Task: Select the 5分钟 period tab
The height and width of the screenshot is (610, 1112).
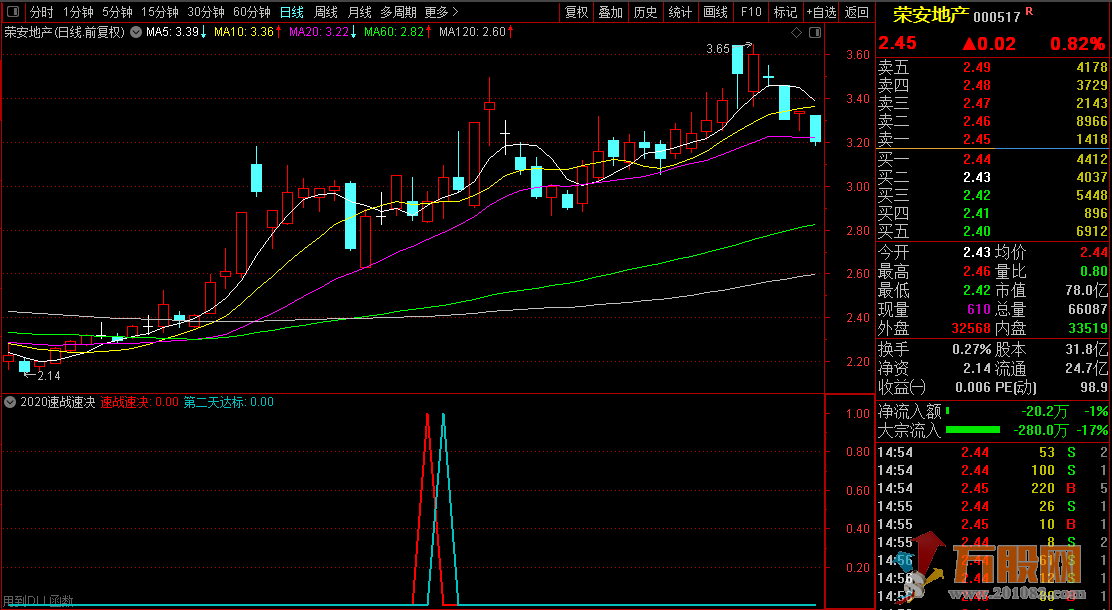Action: [x=117, y=12]
